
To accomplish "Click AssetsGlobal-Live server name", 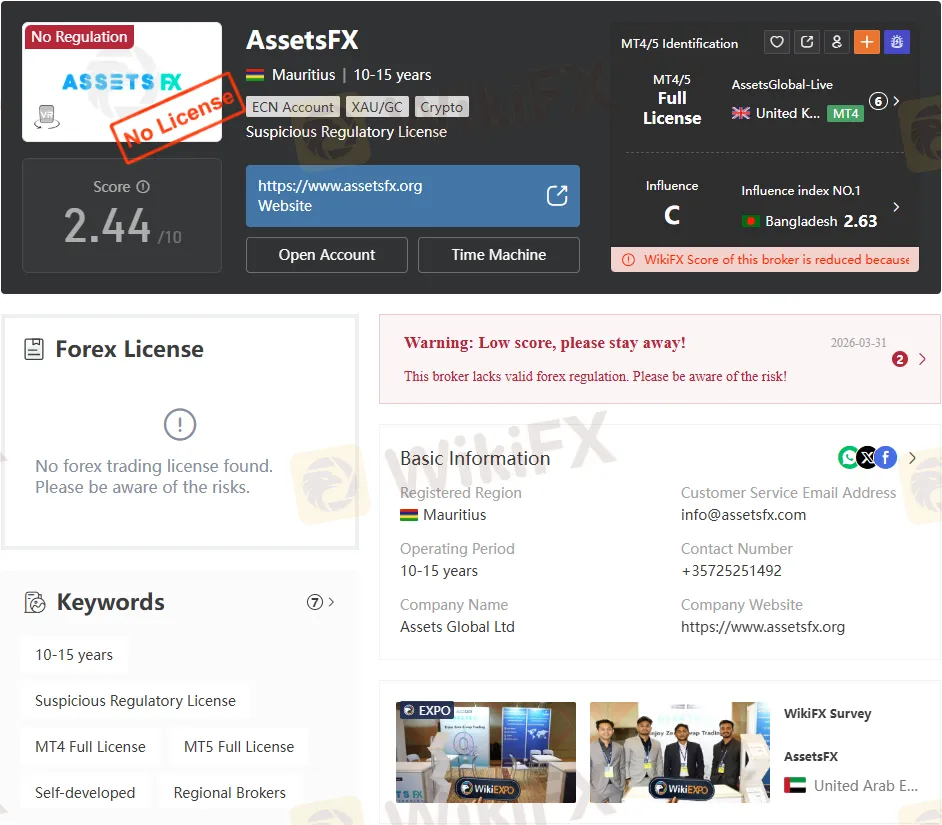I will pos(782,85).
